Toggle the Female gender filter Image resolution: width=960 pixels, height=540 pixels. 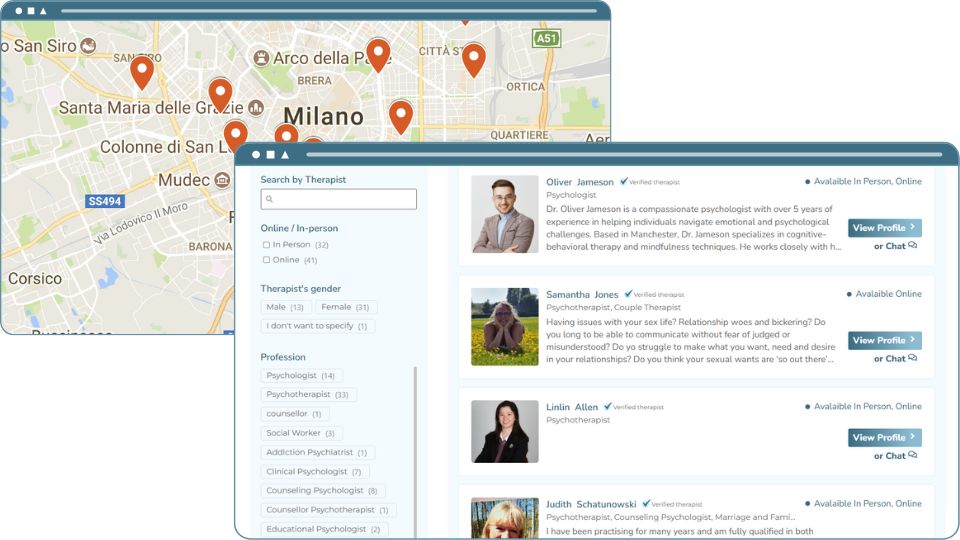(346, 307)
